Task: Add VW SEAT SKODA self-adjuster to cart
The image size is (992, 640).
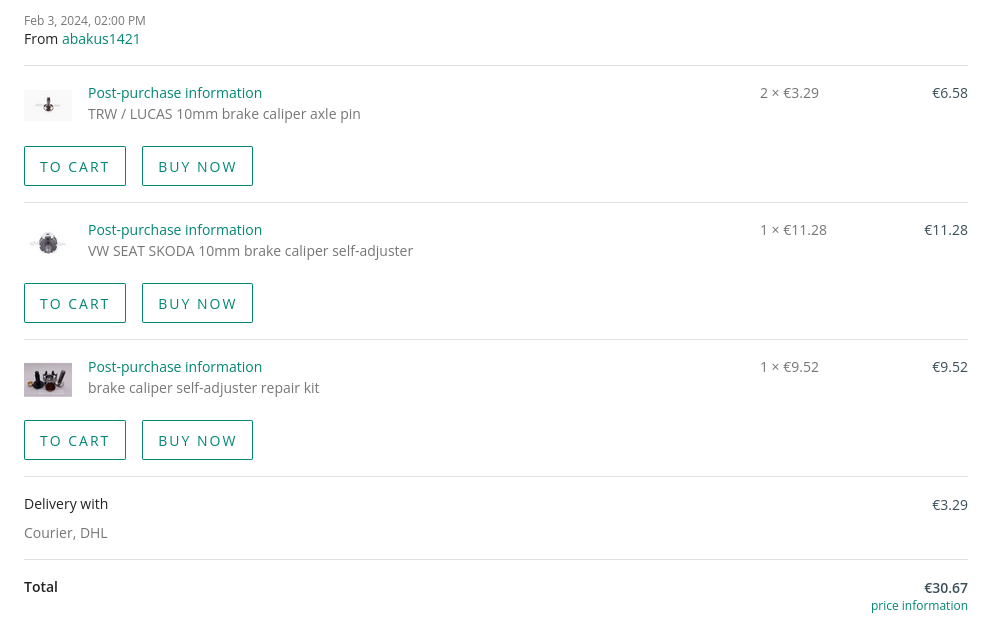Action: [x=75, y=303]
